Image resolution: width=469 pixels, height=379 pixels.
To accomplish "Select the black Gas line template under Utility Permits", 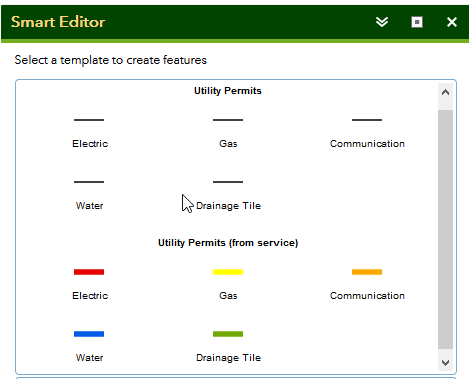I will pos(228,120).
